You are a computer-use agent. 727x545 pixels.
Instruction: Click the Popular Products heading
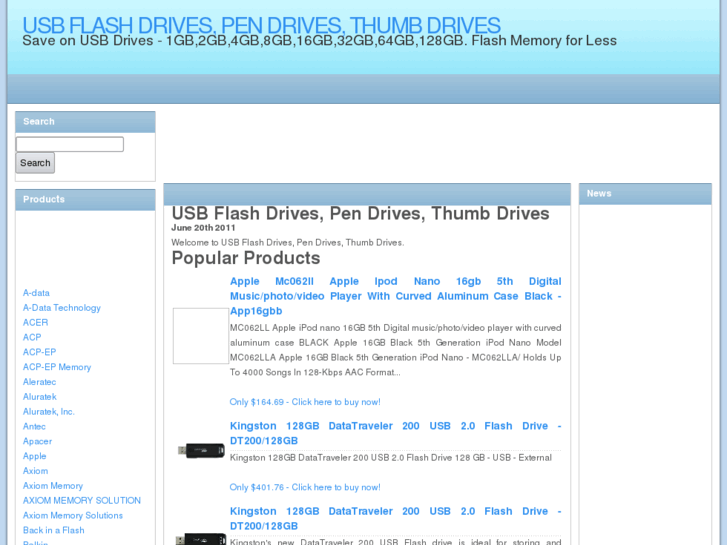click(x=246, y=258)
